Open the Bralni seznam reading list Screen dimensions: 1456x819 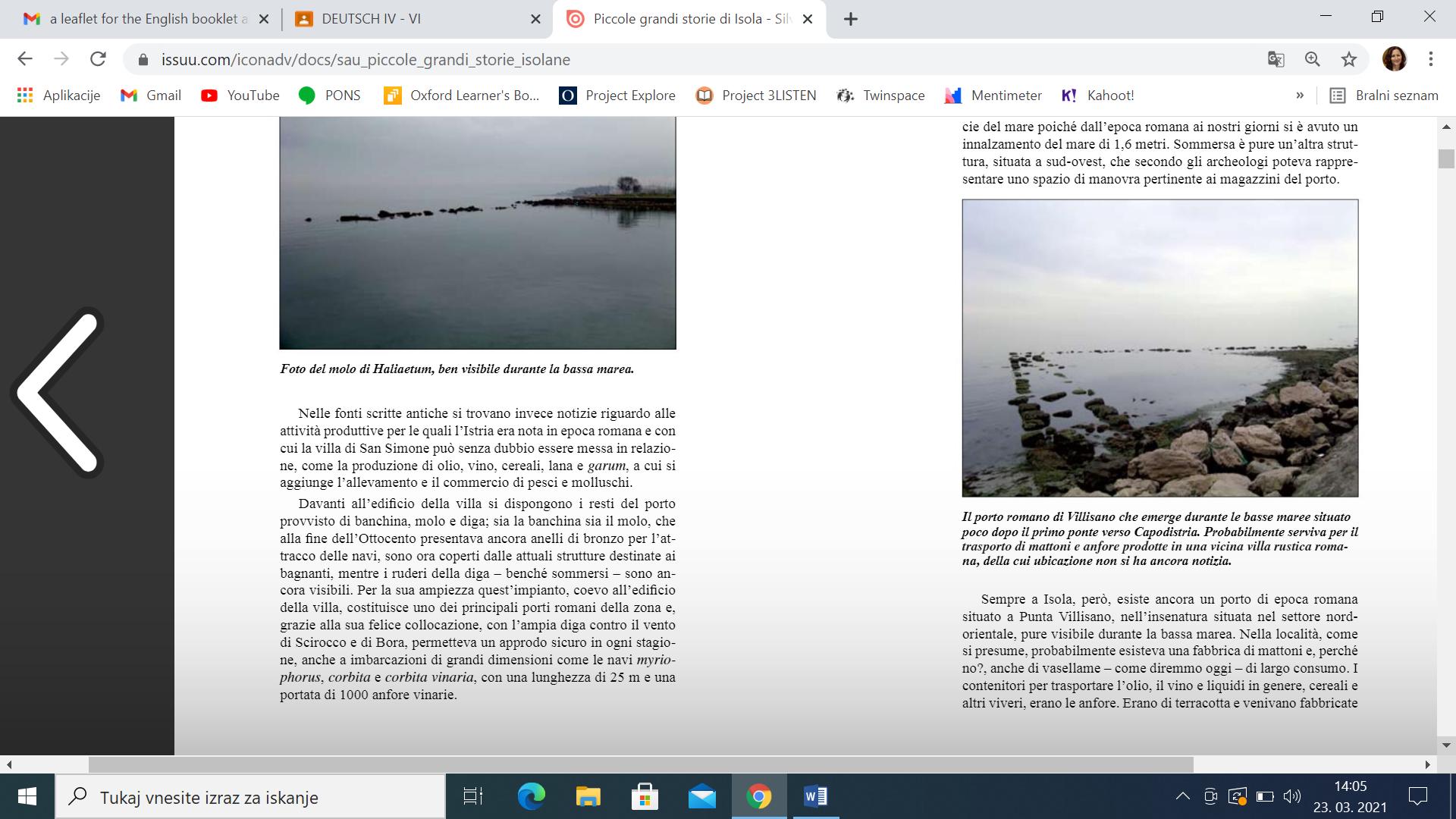click(x=1384, y=96)
